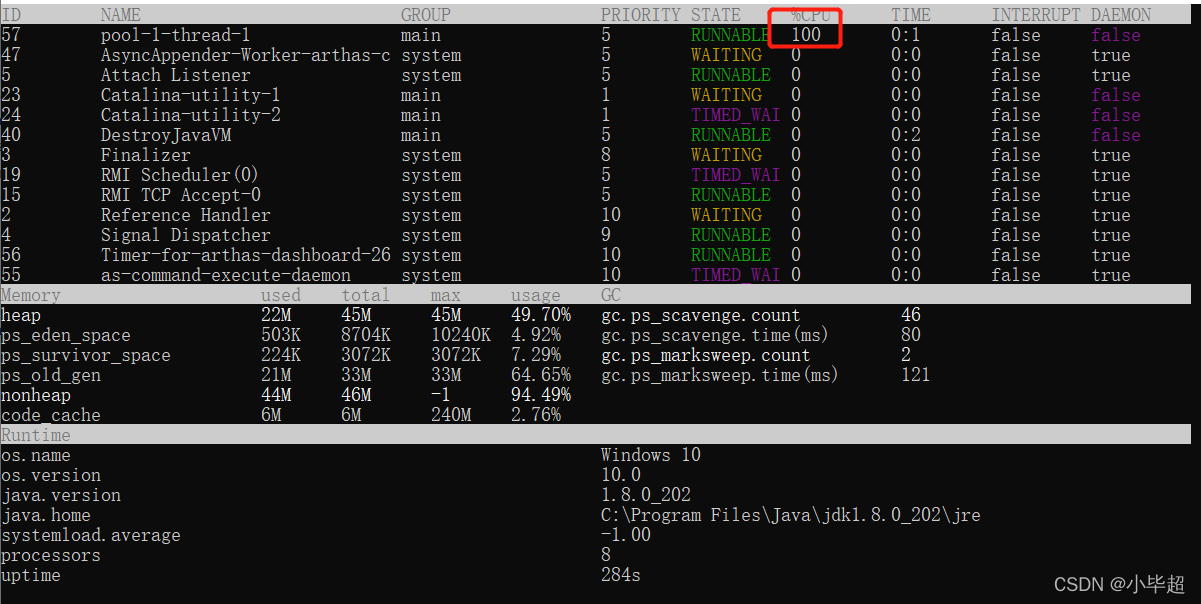1201x604 pixels.
Task: Click the Finalizer thread name
Action: (145, 155)
